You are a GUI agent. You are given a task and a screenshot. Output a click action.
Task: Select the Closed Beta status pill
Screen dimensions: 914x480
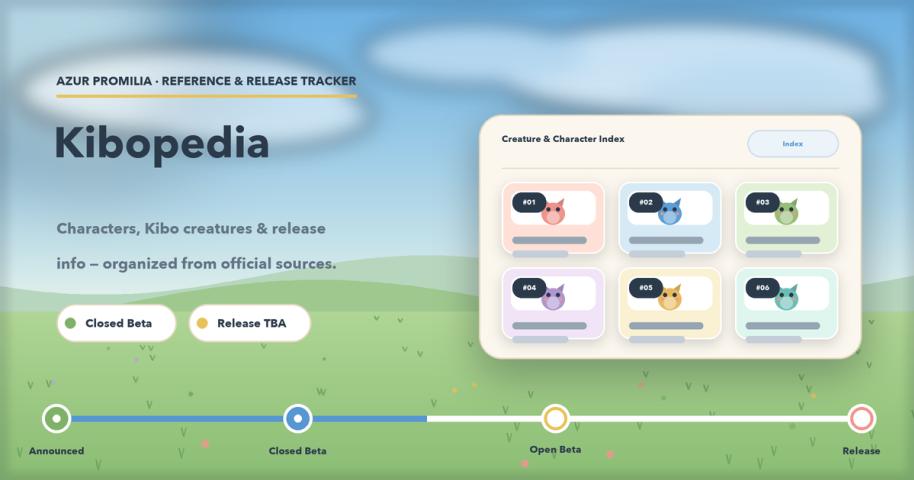[x=117, y=323]
